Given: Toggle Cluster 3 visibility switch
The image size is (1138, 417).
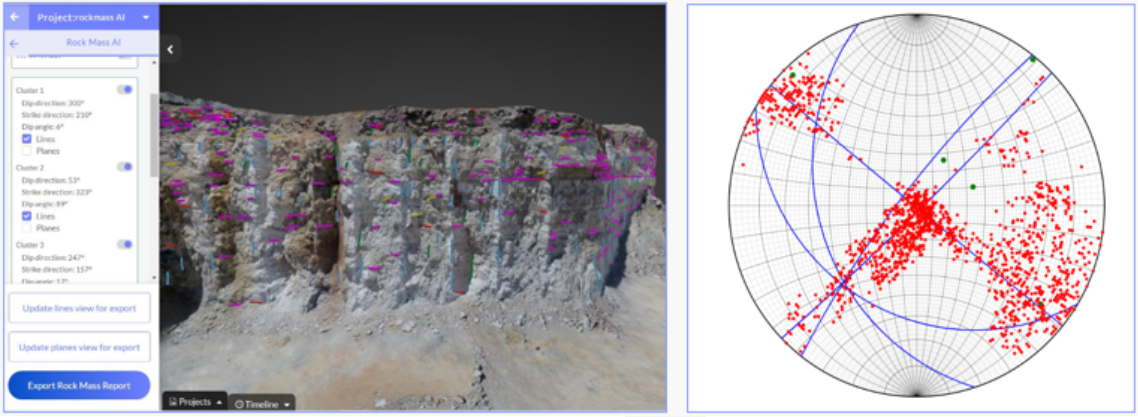Looking at the screenshot, I should [125, 244].
